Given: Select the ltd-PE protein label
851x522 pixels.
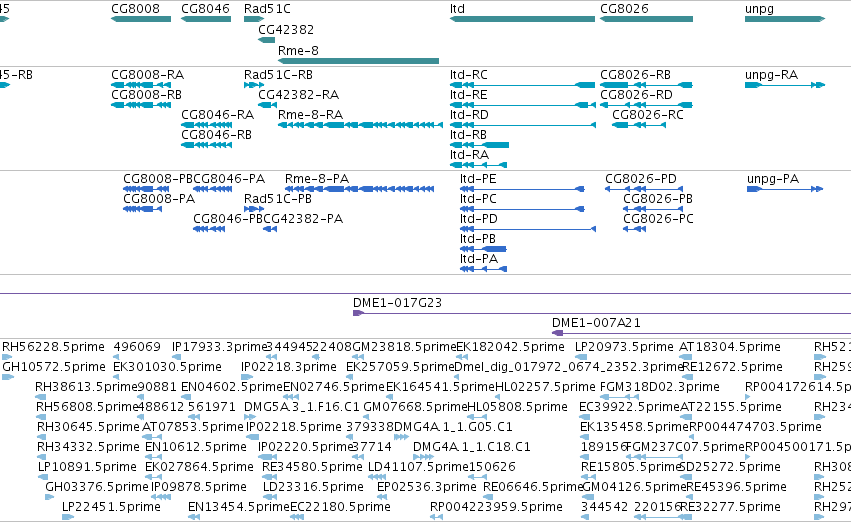Looking at the screenshot, I should 478,179.
